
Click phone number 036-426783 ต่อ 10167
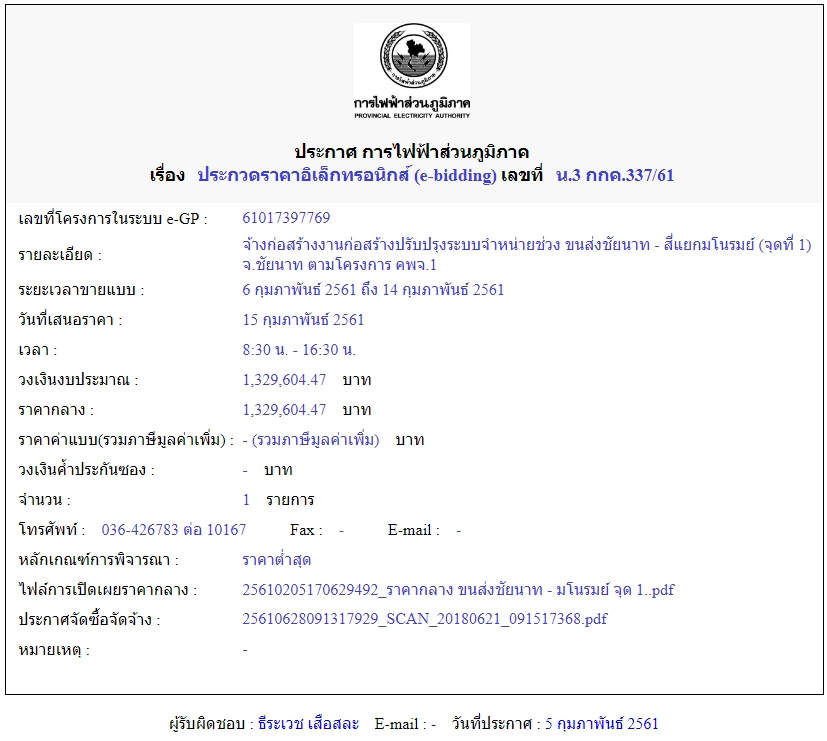click(174, 530)
